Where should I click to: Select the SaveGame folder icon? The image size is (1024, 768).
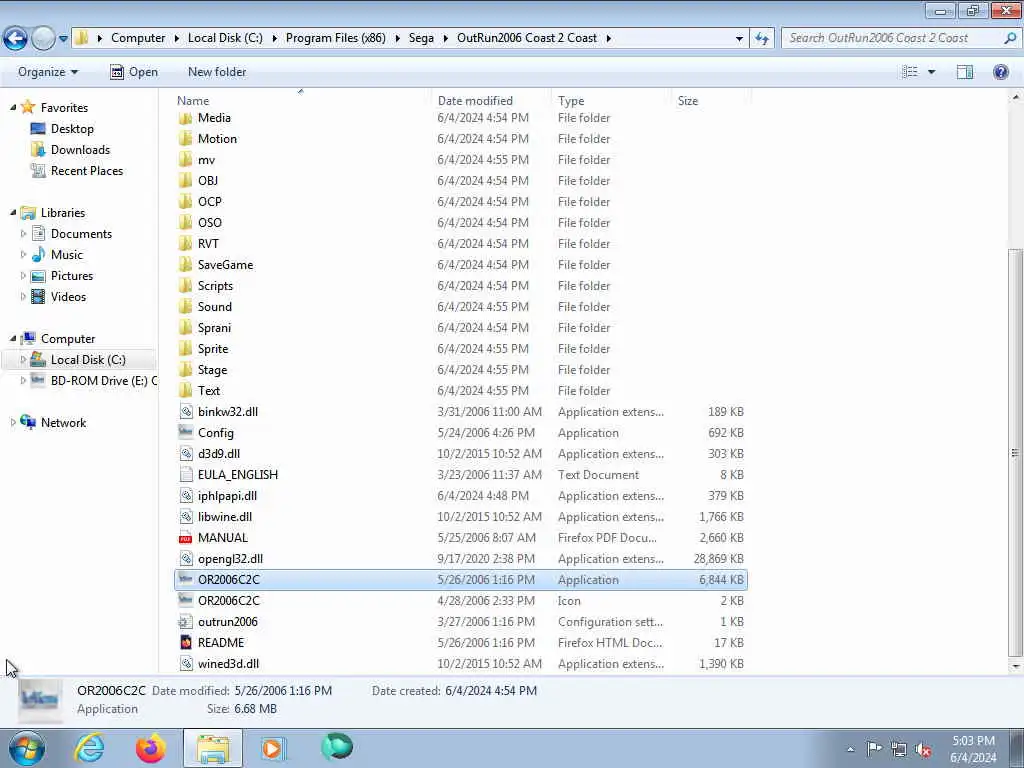tap(185, 265)
